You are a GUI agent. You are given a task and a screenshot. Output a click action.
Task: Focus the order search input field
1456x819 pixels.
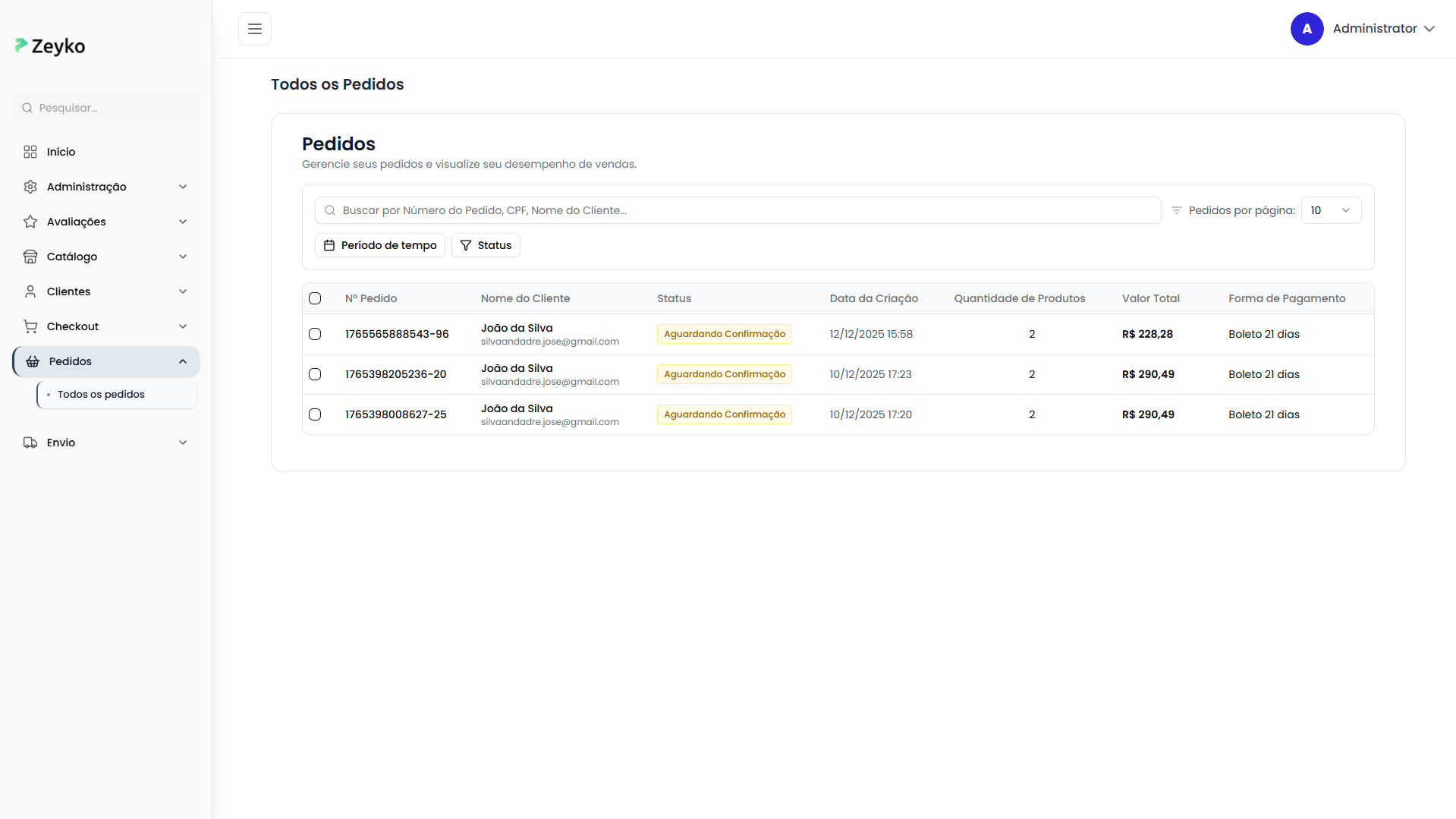(737, 210)
